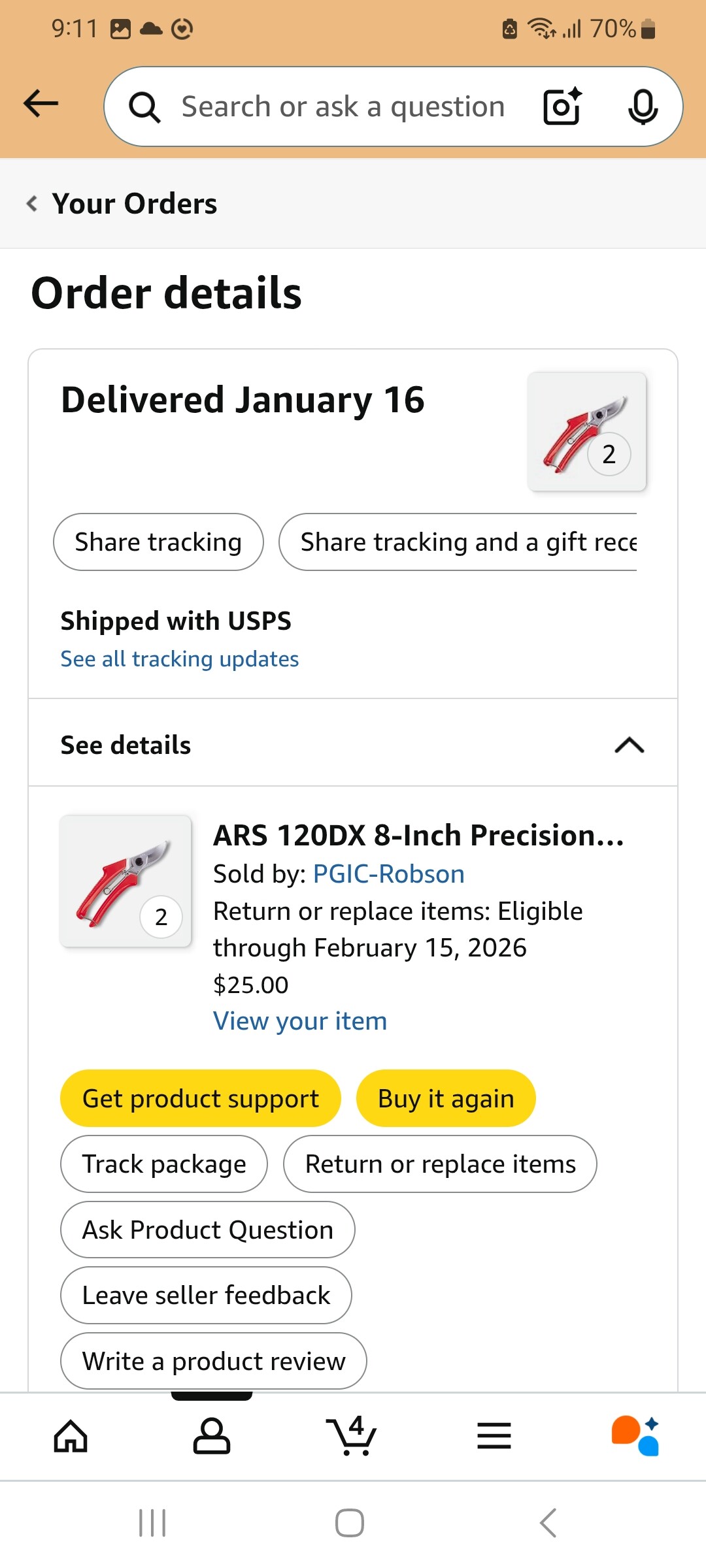The height and width of the screenshot is (1568, 706).
Task: Click Share tracking button
Action: [x=158, y=542]
